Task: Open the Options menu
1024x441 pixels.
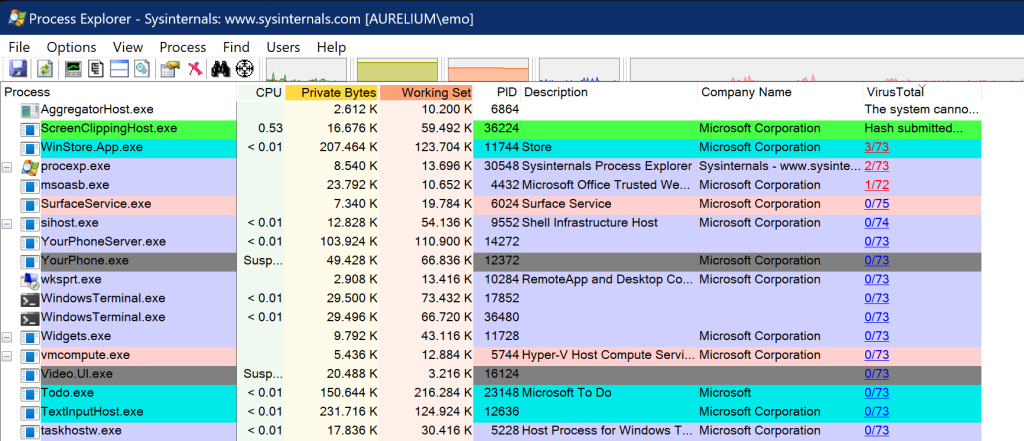Action: tap(71, 47)
